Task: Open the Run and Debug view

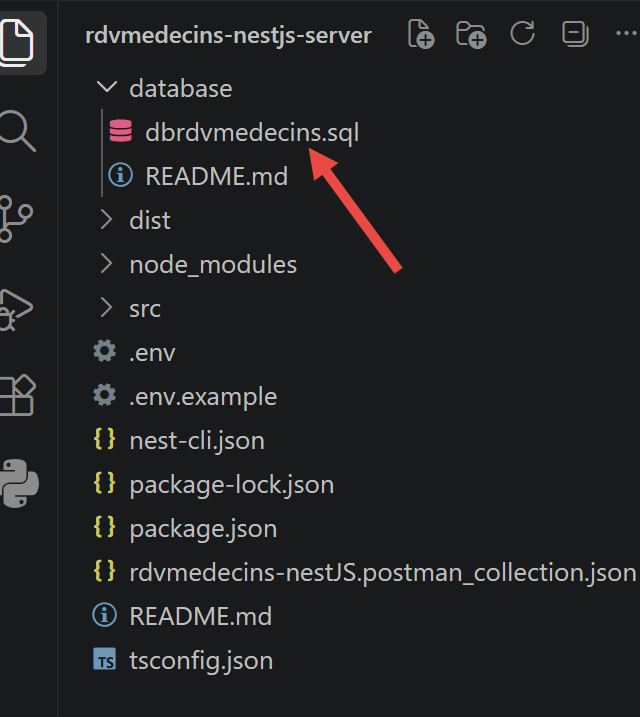Action: [16, 309]
